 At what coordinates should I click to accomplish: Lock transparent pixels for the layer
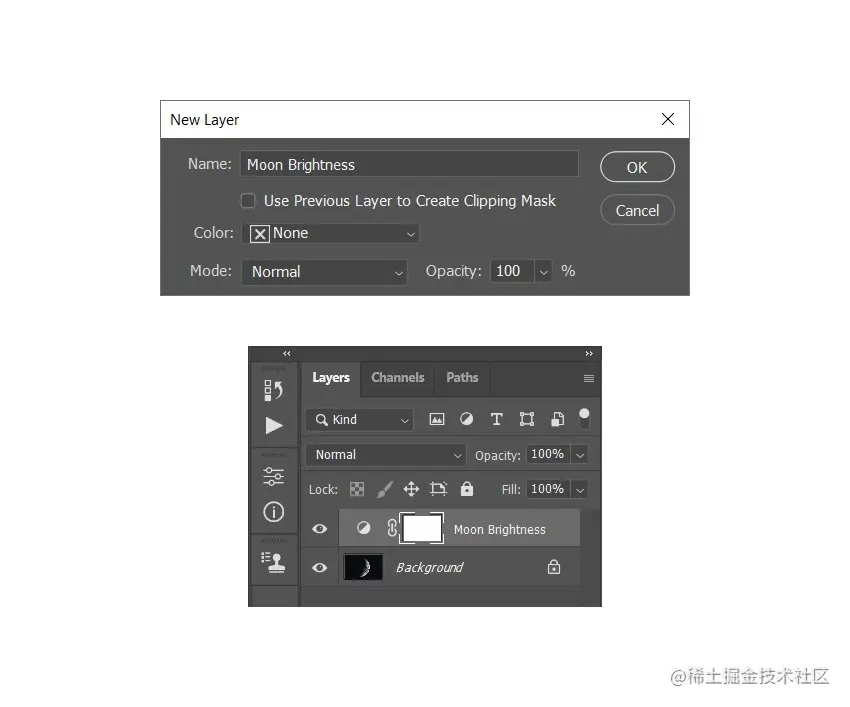357,489
